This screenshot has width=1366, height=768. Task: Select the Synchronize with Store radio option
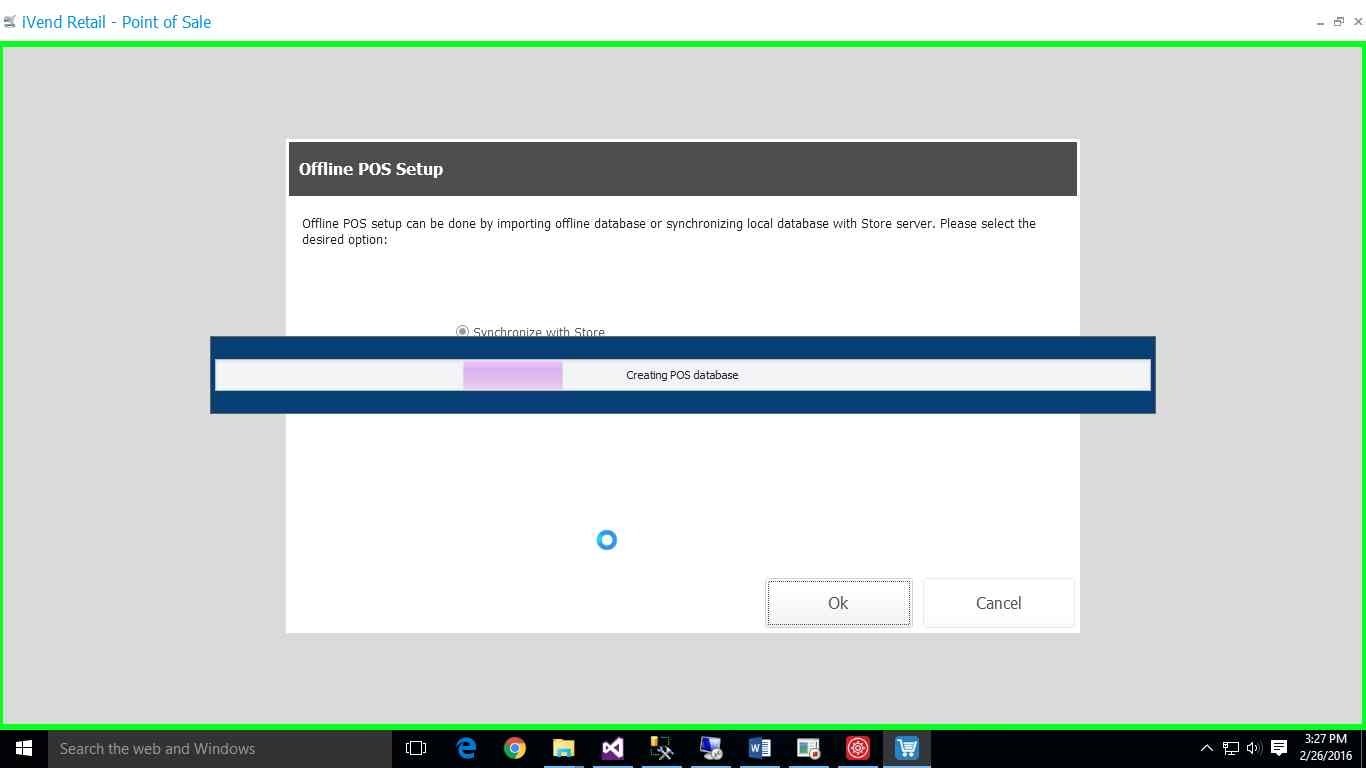(462, 331)
